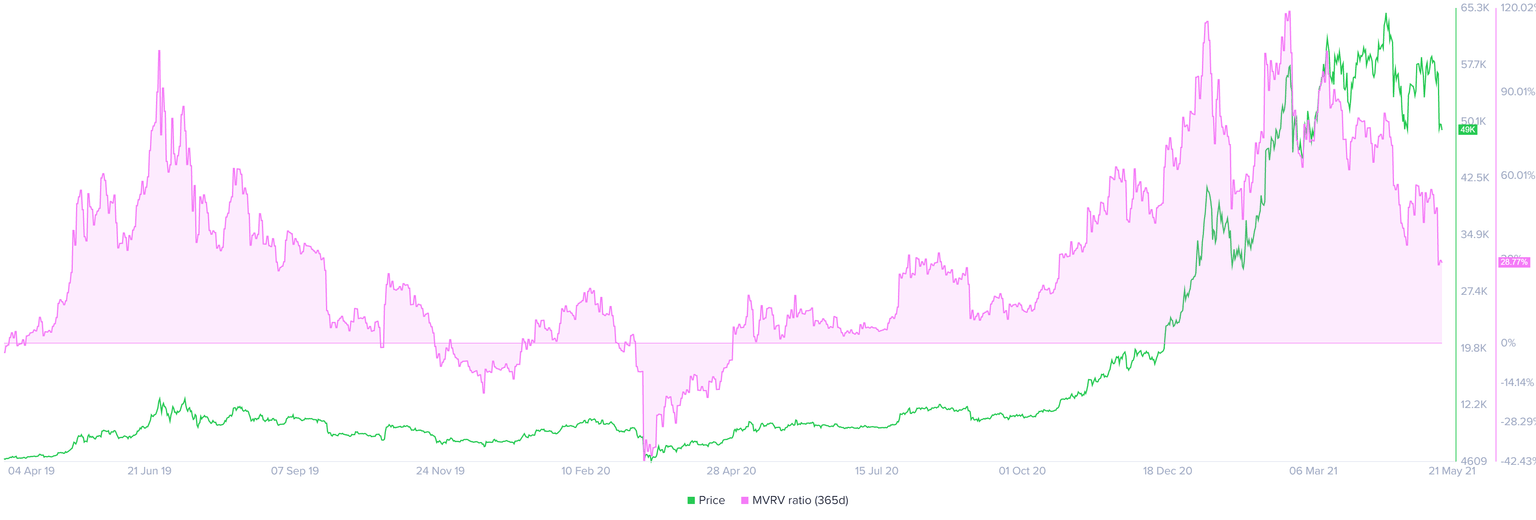
Task: Select the 21 Jun 19 date label
Action: pyautogui.click(x=150, y=469)
